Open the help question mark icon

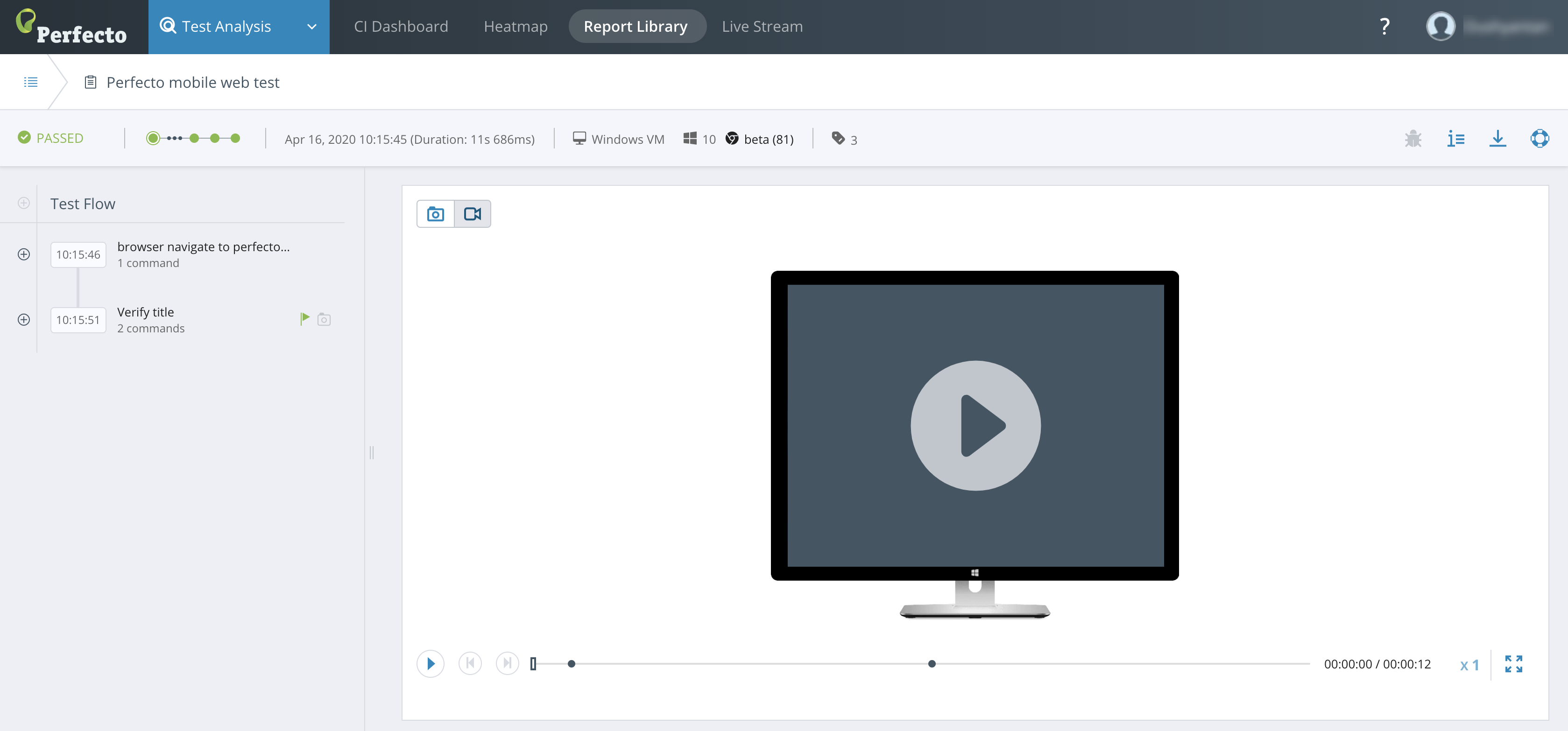pos(1384,27)
